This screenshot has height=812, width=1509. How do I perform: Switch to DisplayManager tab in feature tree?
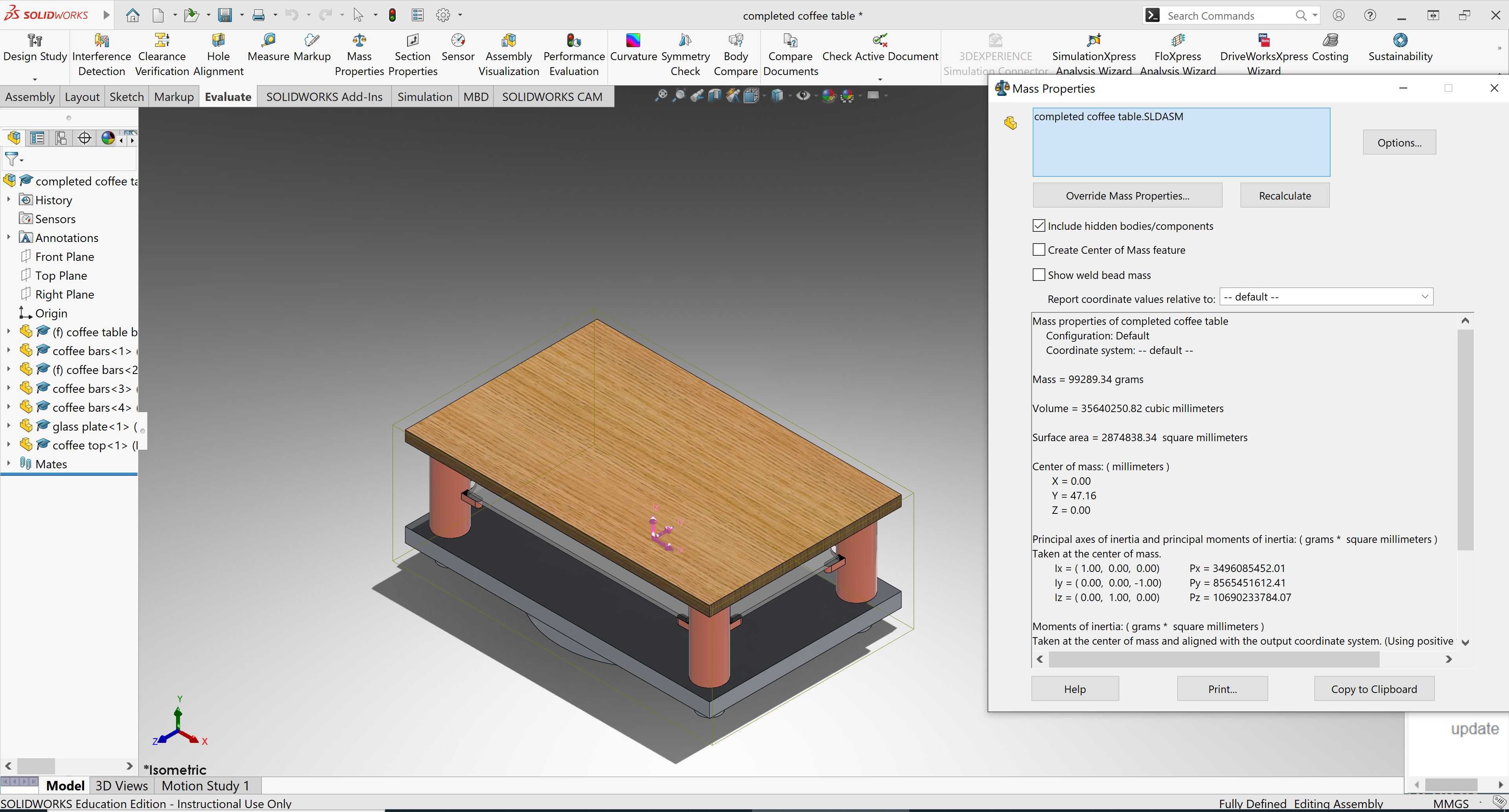(108, 138)
